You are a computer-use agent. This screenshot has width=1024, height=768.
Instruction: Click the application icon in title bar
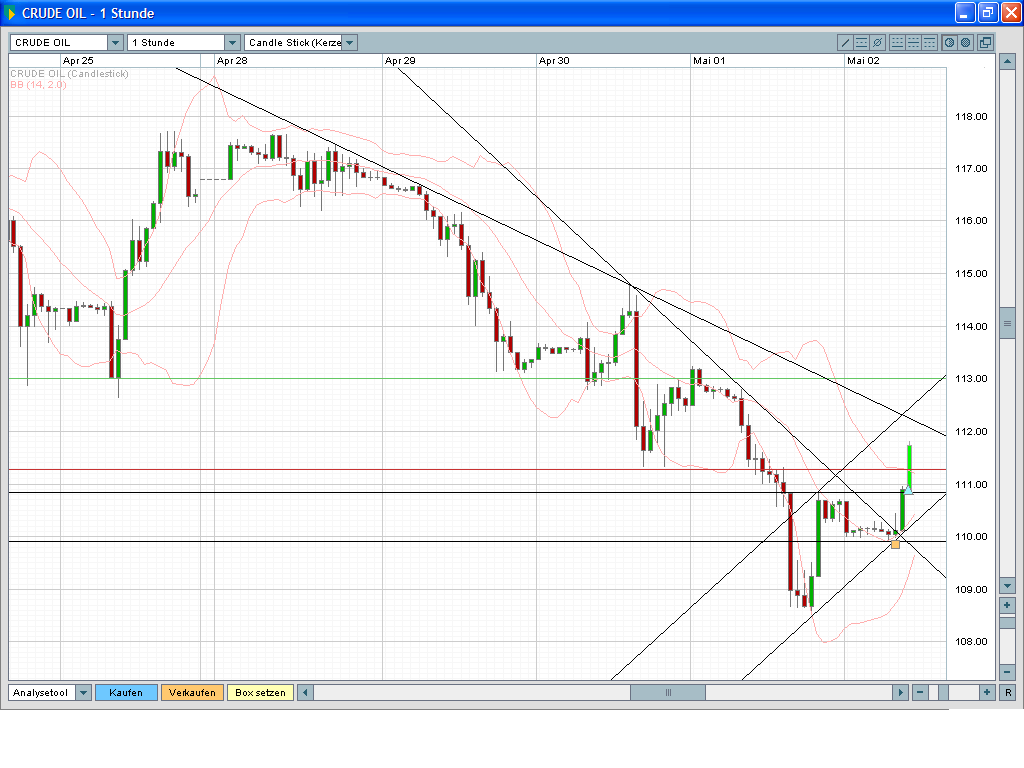click(x=10, y=13)
